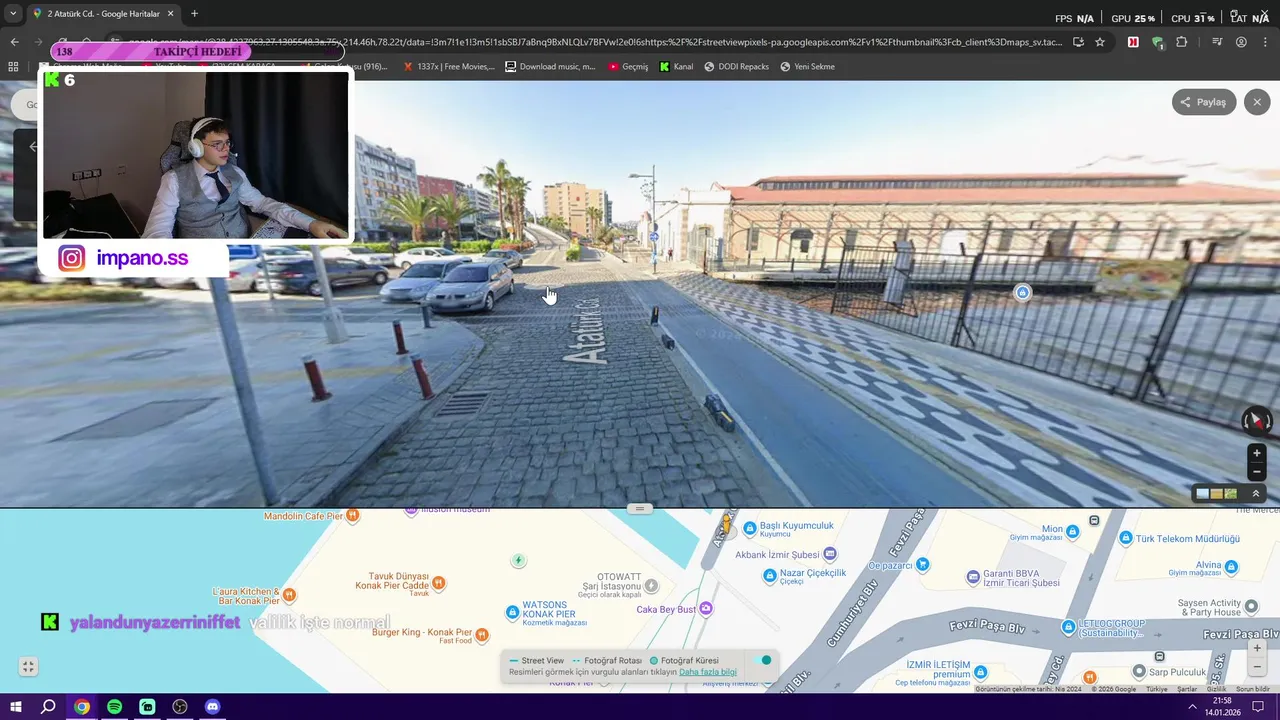This screenshot has height=720, width=1280.
Task: Click the compass to reset the view
Action: pyautogui.click(x=1256, y=421)
